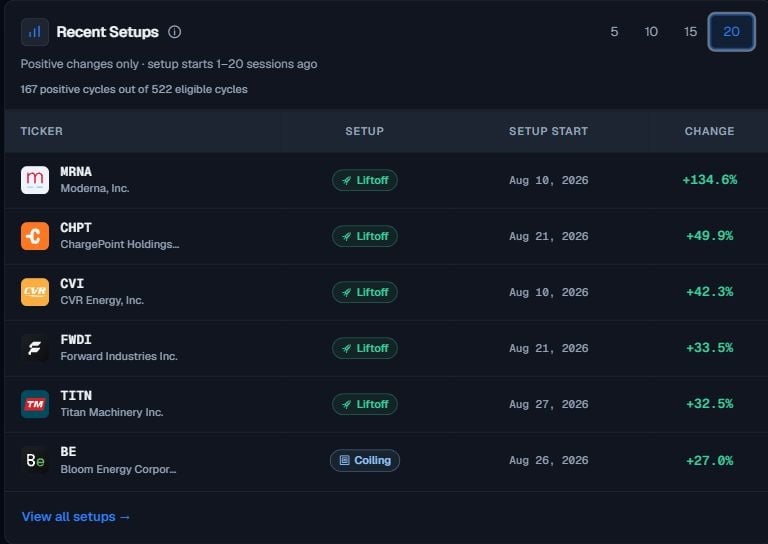Click the Aug 27, 2026 date

[549, 404]
